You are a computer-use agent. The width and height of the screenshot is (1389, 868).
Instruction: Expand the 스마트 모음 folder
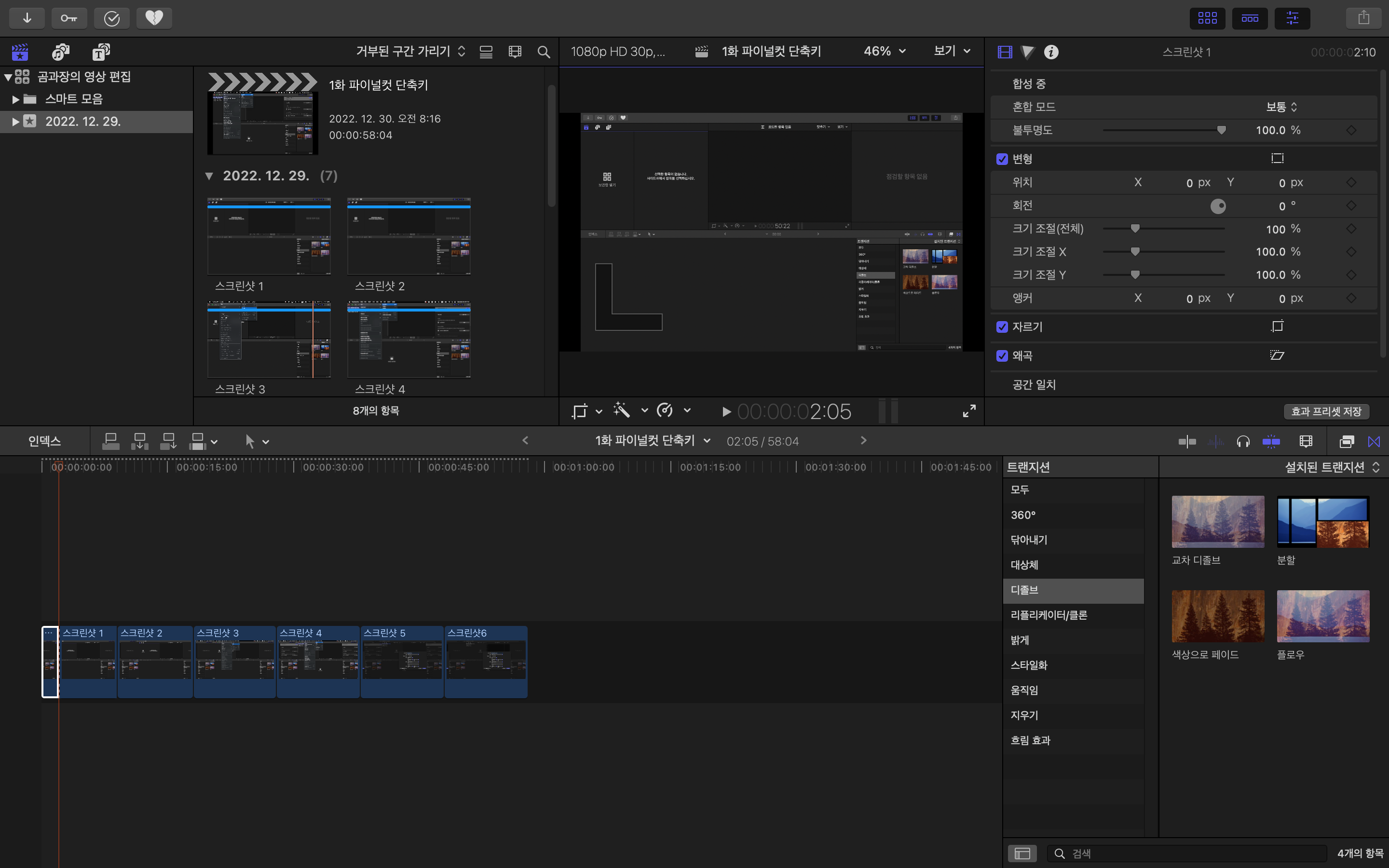pyautogui.click(x=15, y=99)
